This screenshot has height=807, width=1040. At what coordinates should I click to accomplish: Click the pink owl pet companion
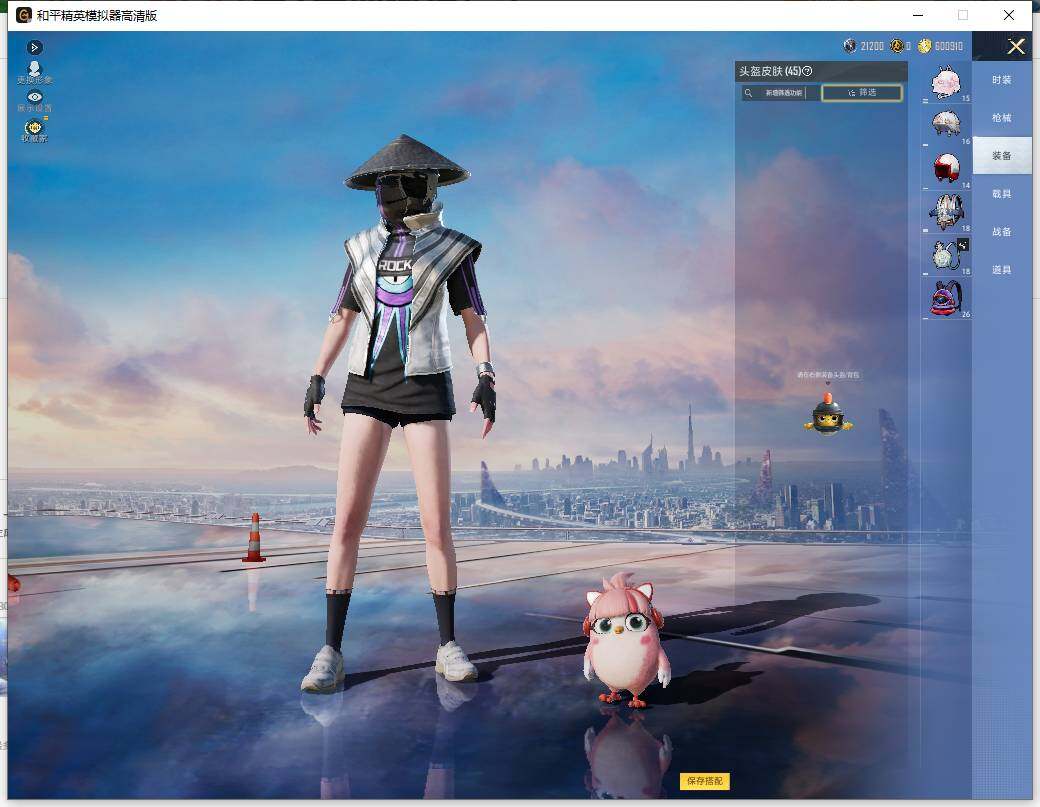click(x=626, y=640)
